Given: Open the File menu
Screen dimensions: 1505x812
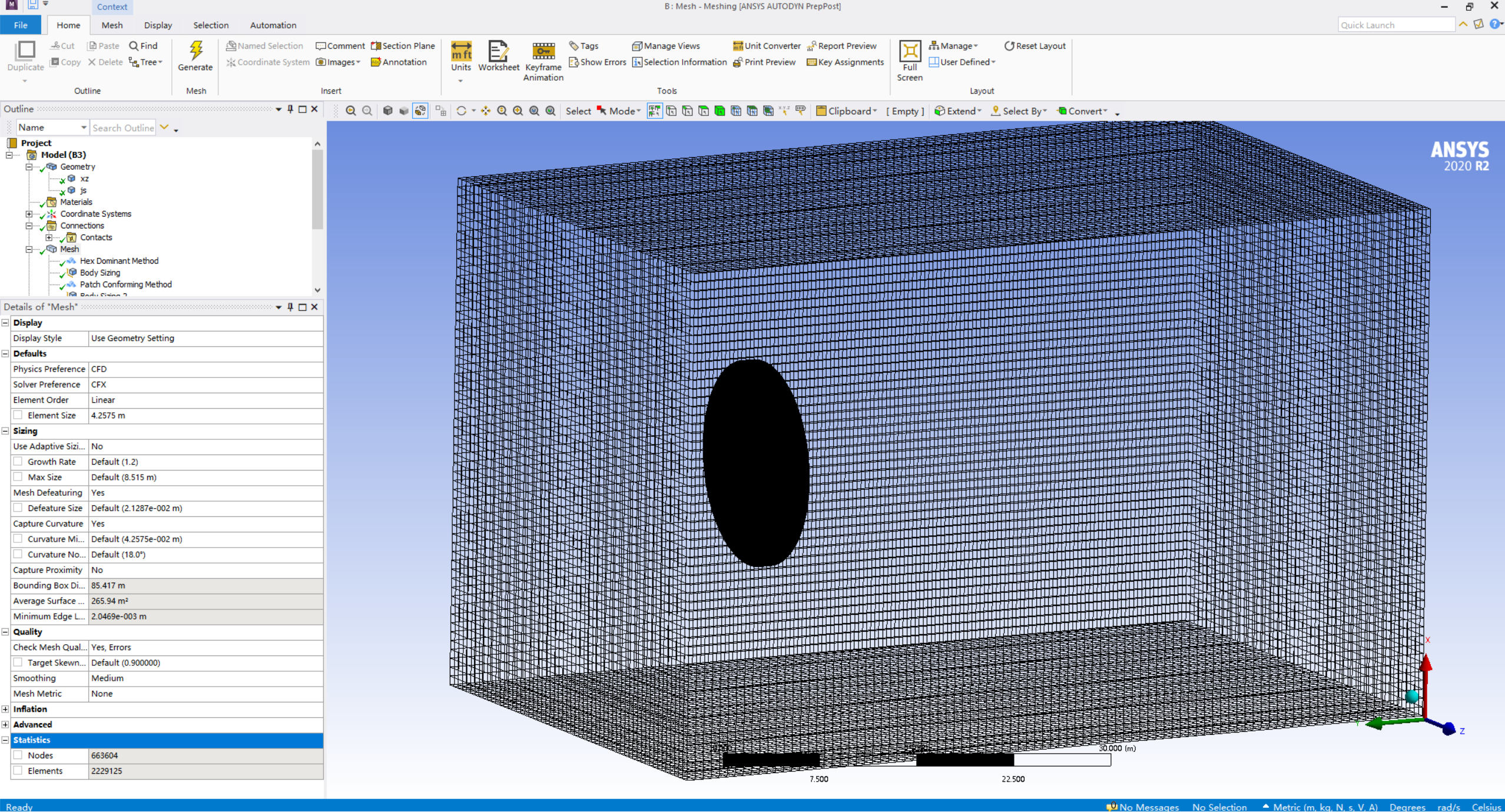Looking at the screenshot, I should tap(21, 25).
